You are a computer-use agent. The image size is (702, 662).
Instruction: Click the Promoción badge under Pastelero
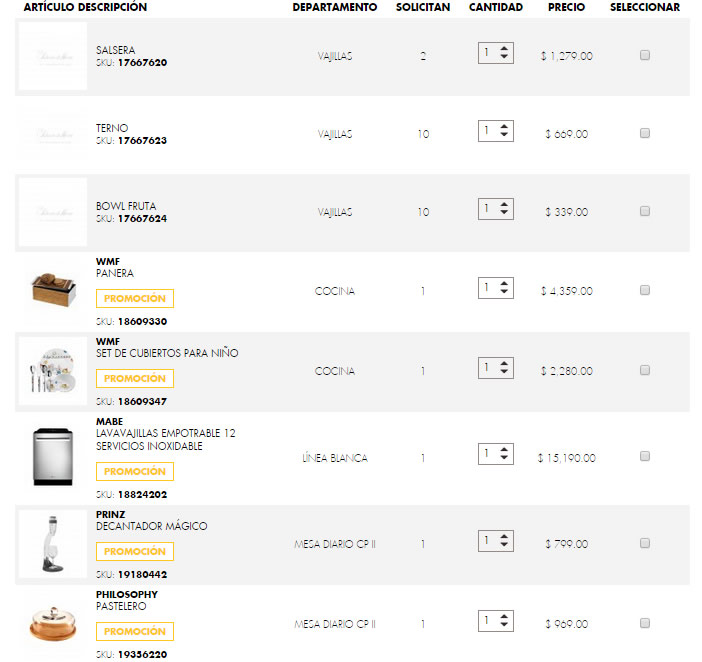(x=135, y=631)
